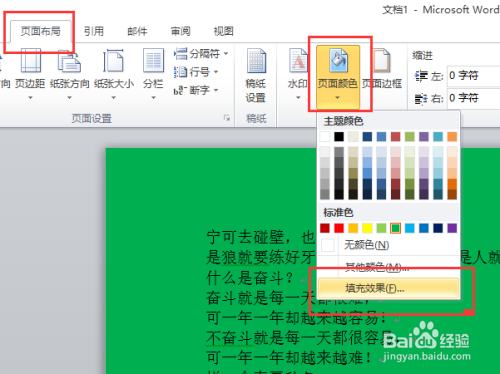Click document line 可一年一年却越来越难！
Viewport: 500px width, 374px height.
pos(289,358)
